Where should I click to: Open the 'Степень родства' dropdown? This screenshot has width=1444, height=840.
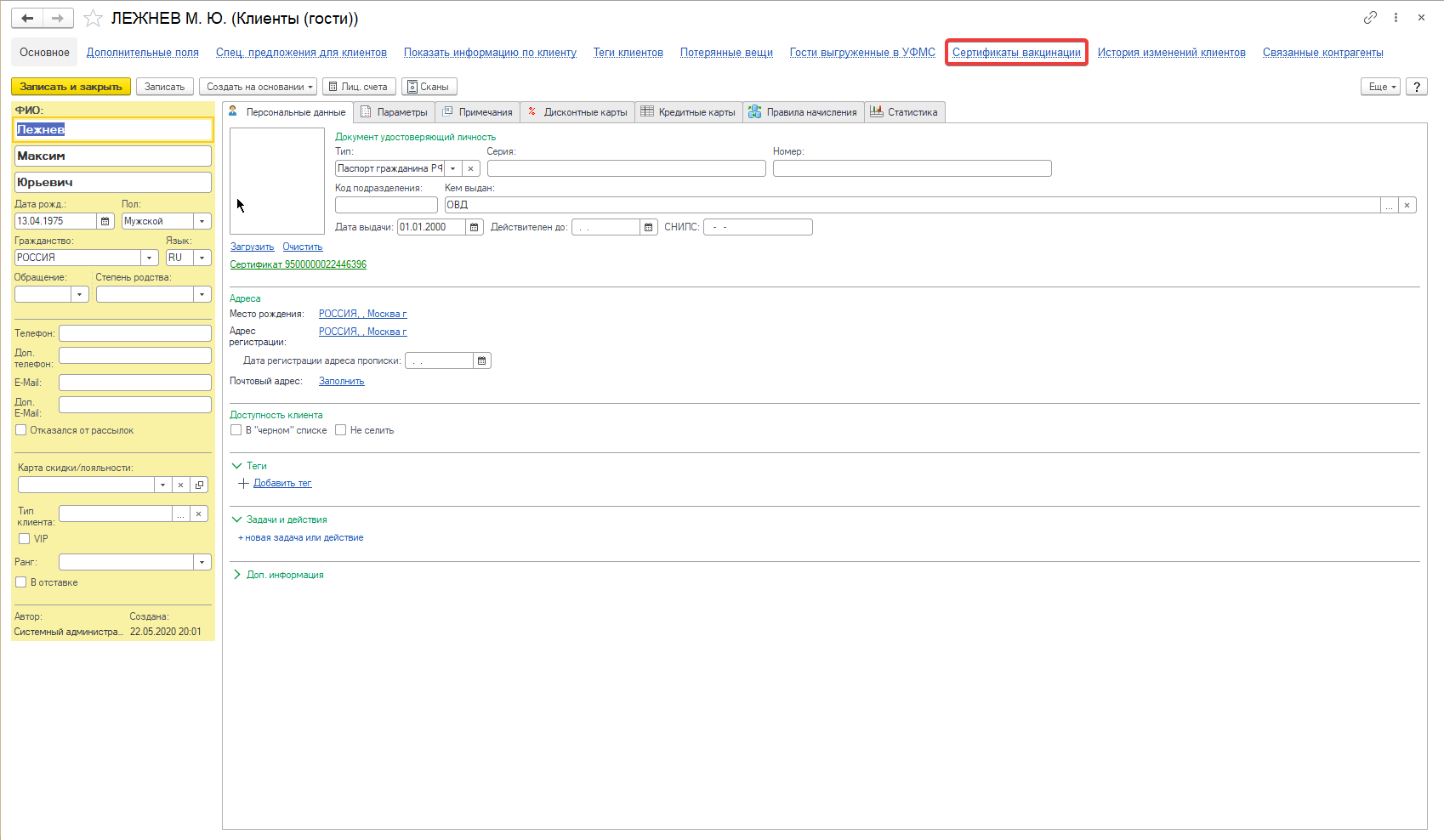coord(202,294)
